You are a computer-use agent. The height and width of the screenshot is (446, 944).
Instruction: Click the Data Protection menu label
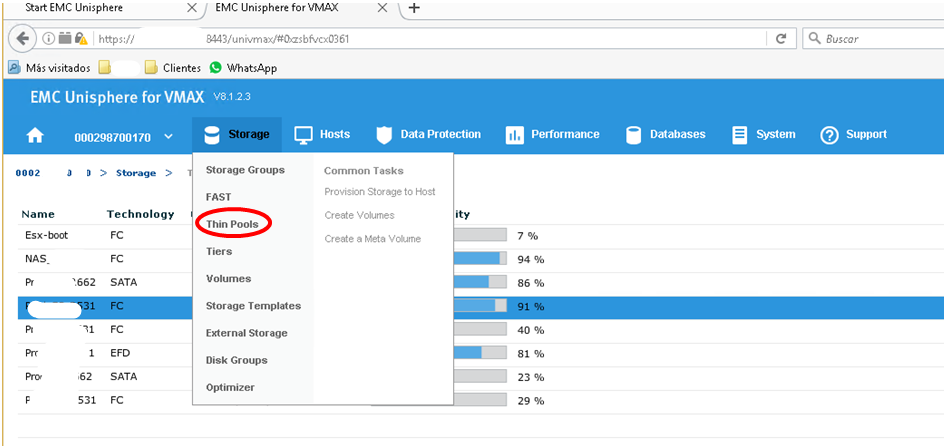pos(441,134)
